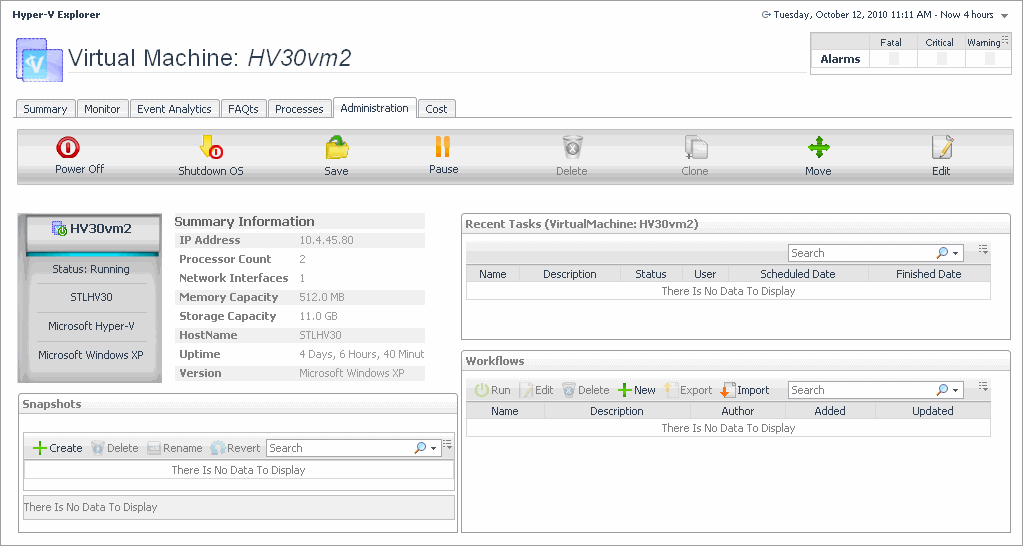1023x546 pixels.
Task: Open the Edit virtual machine icon
Action: [x=941, y=149]
